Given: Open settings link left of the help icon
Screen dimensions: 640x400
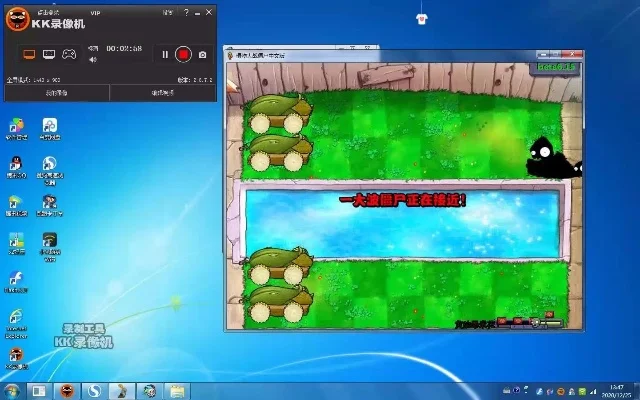Looking at the screenshot, I should 167,13.
